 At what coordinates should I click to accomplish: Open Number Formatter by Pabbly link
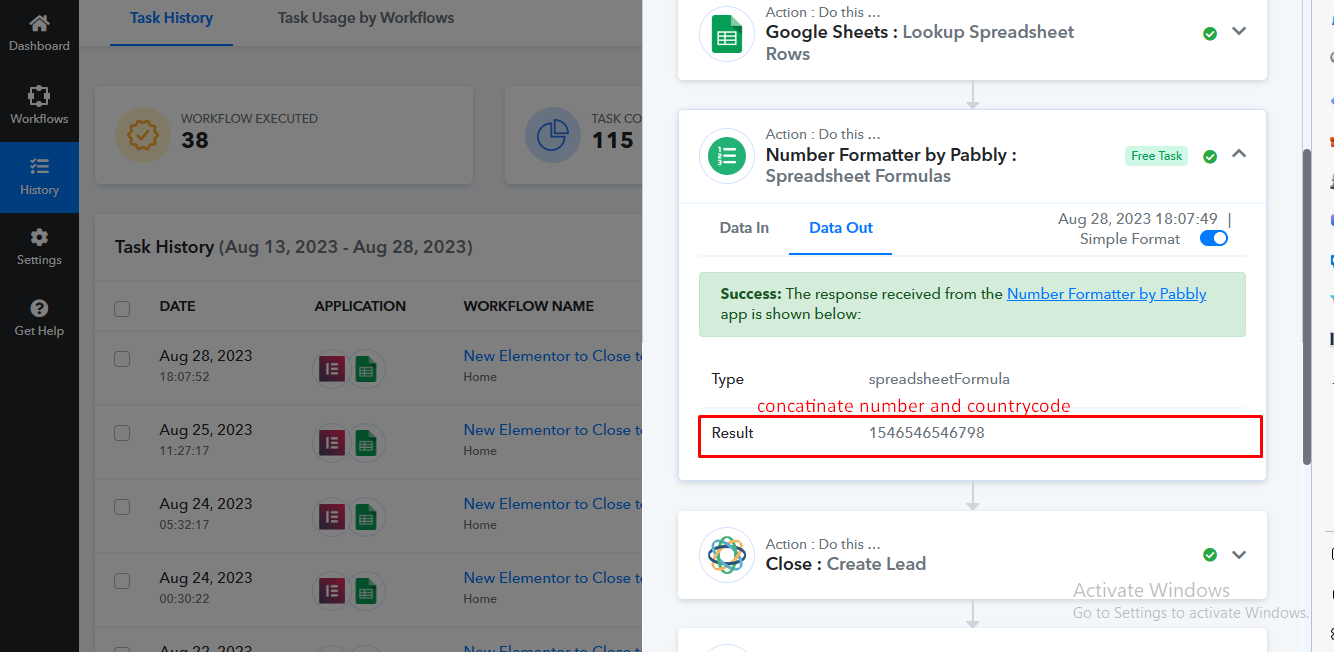[x=1107, y=294]
